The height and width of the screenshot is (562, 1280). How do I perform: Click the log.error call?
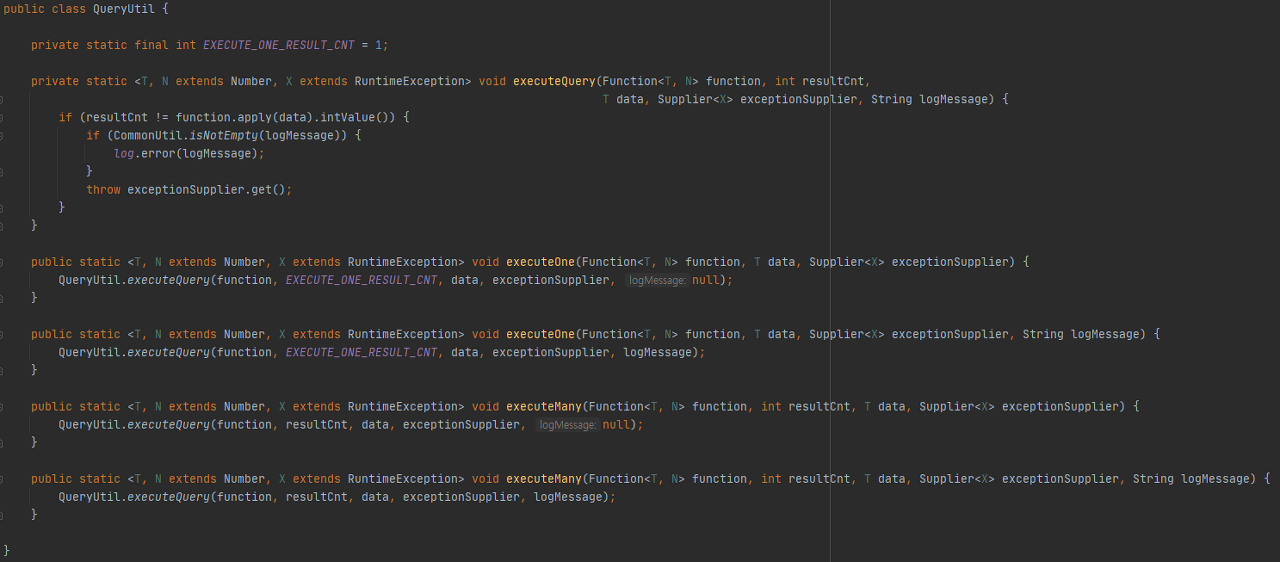tap(144, 153)
